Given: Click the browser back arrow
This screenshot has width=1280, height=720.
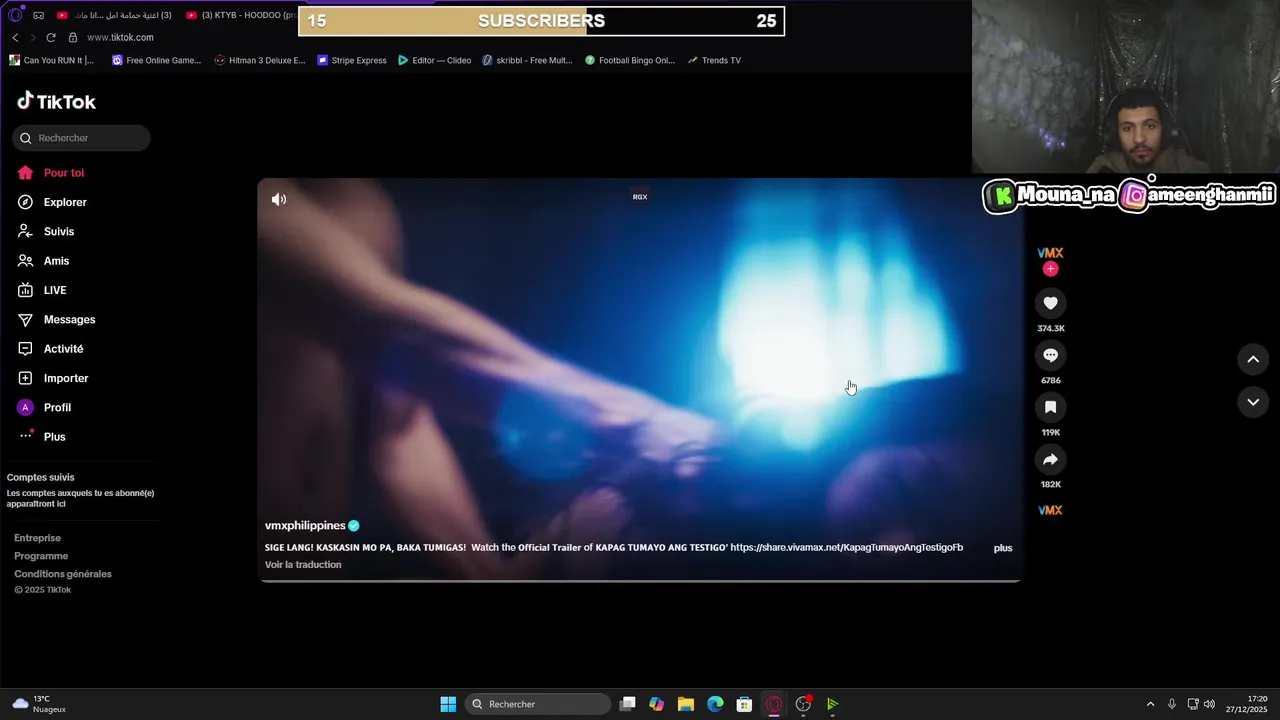Looking at the screenshot, I should 15,37.
